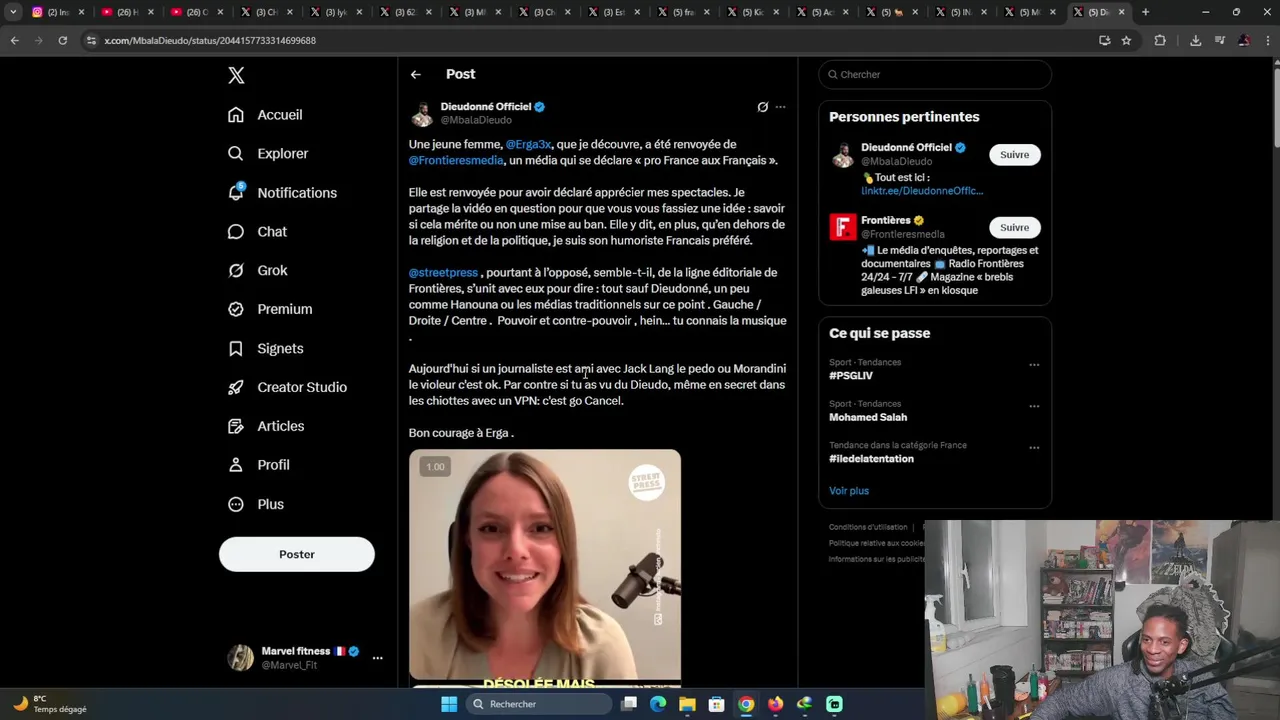
Task: Go back with the Post header arrow
Action: point(416,74)
